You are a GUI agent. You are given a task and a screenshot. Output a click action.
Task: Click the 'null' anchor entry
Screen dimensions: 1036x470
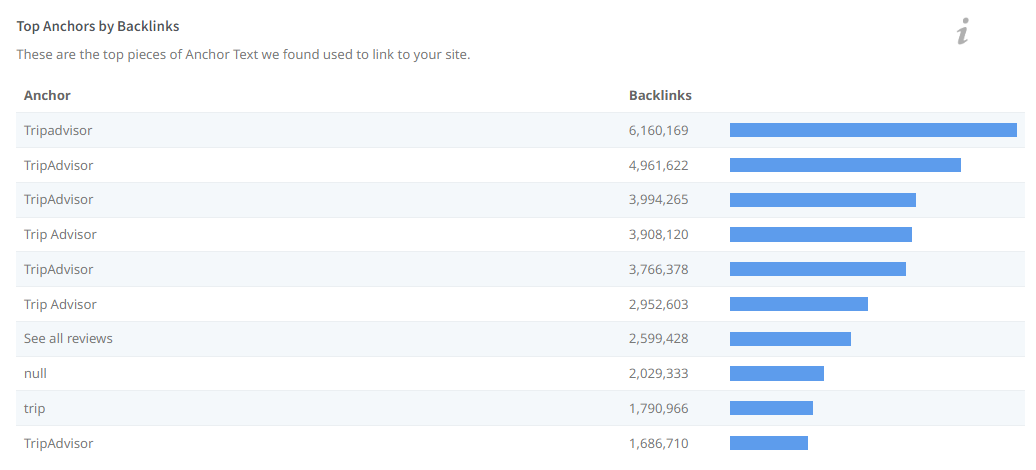[x=35, y=373]
